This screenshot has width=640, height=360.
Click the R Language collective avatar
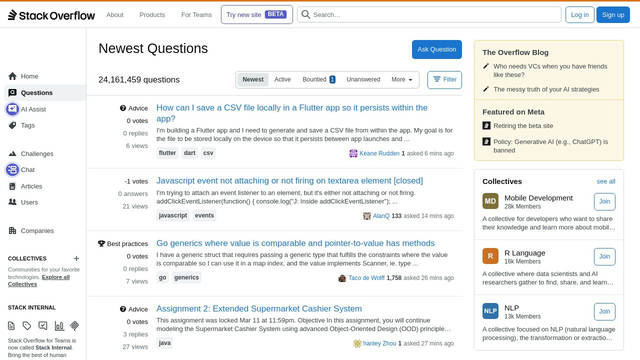click(490, 256)
